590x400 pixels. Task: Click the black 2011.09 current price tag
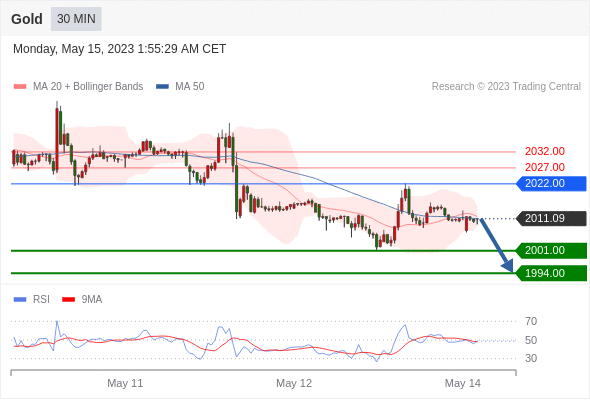(551, 219)
